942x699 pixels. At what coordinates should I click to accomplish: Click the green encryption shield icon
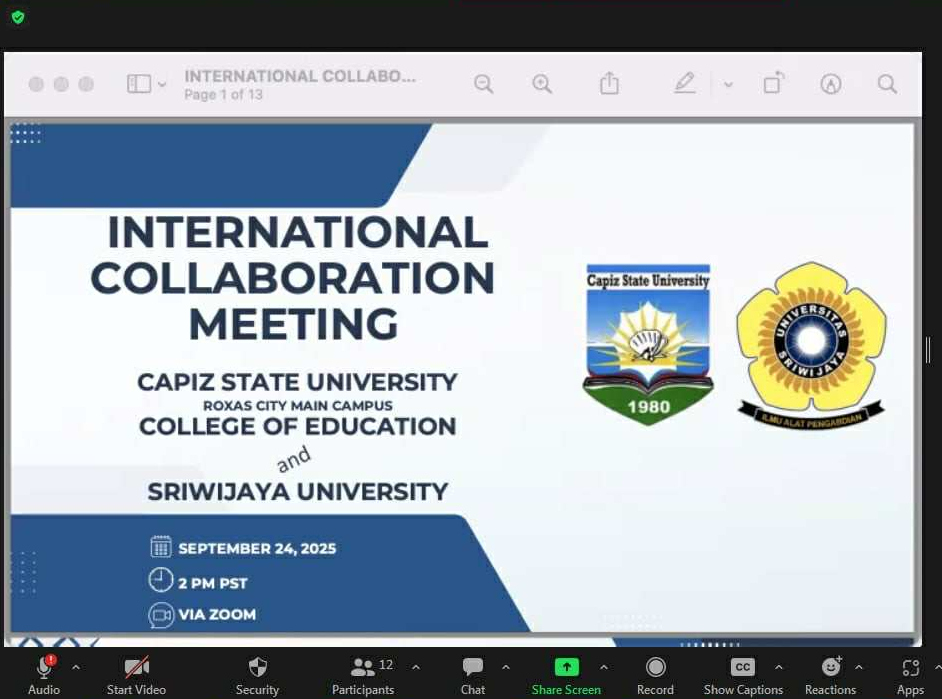[18, 17]
